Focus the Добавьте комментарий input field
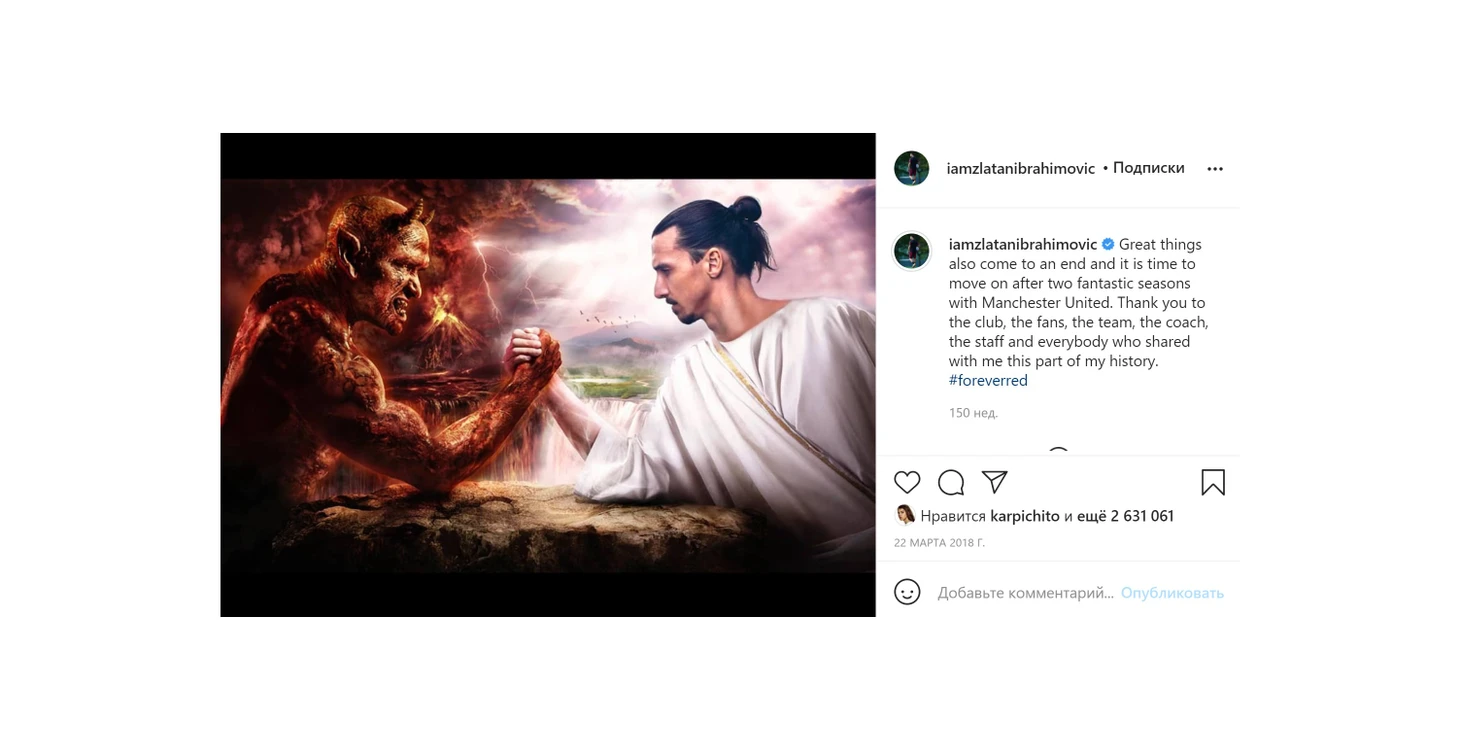1460x749 pixels. point(1025,593)
